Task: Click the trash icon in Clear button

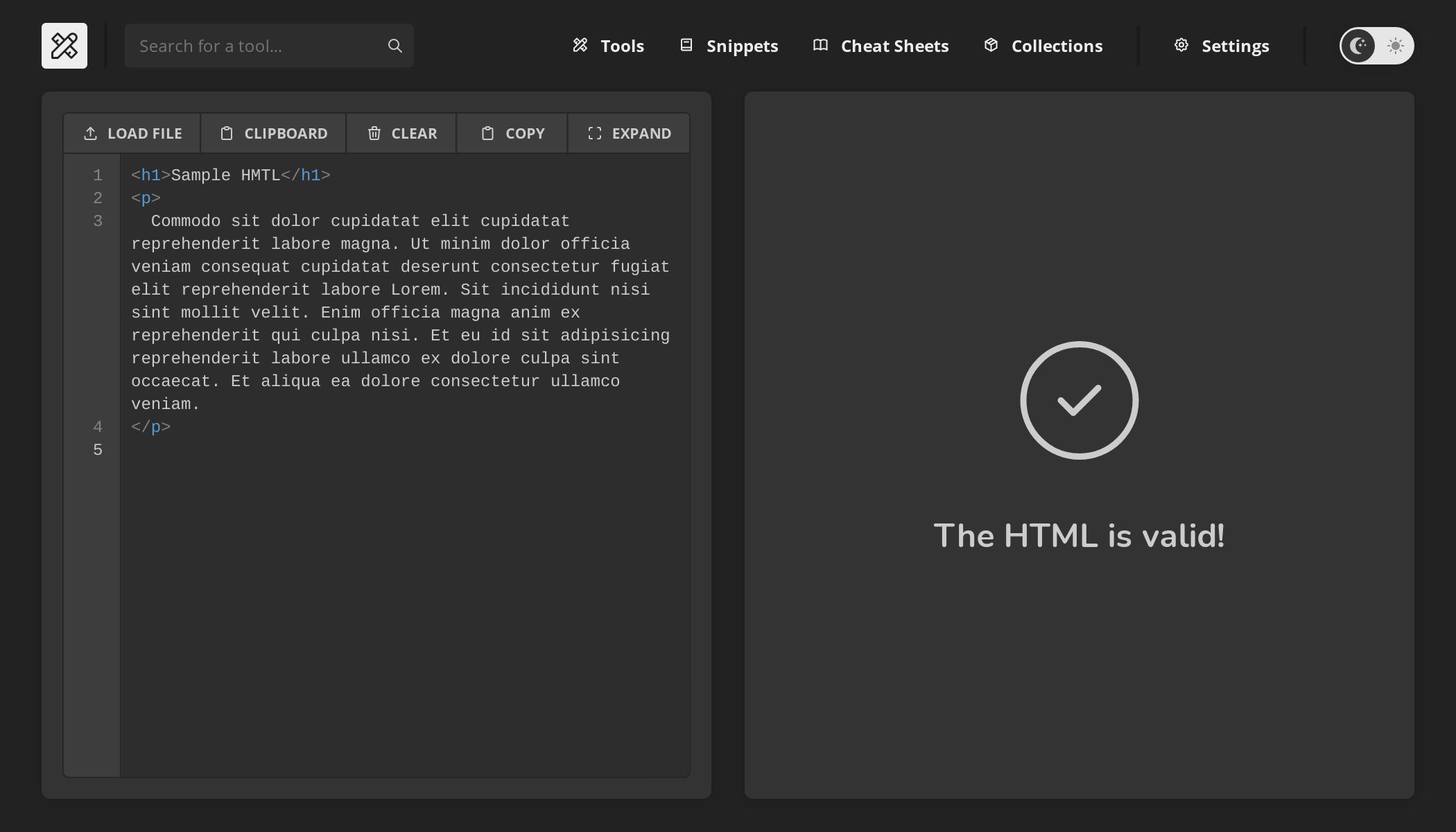Action: [374, 133]
